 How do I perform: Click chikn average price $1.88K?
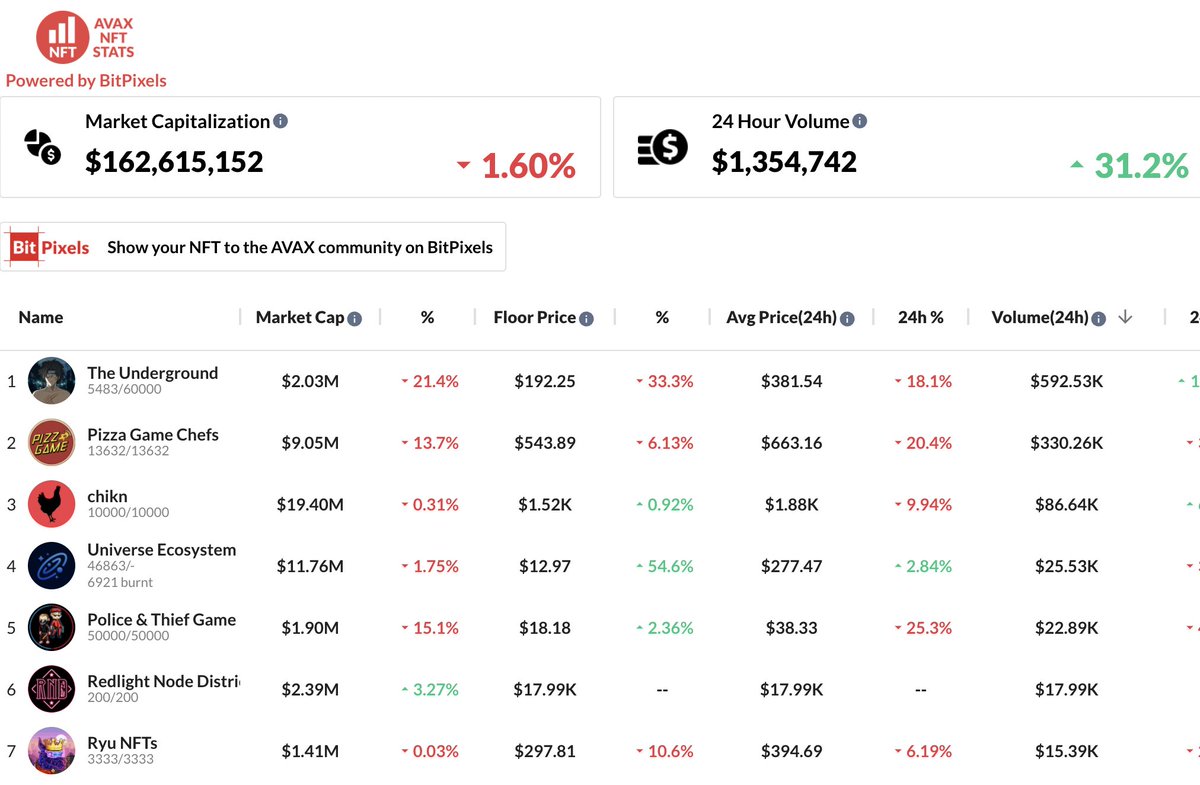791,504
